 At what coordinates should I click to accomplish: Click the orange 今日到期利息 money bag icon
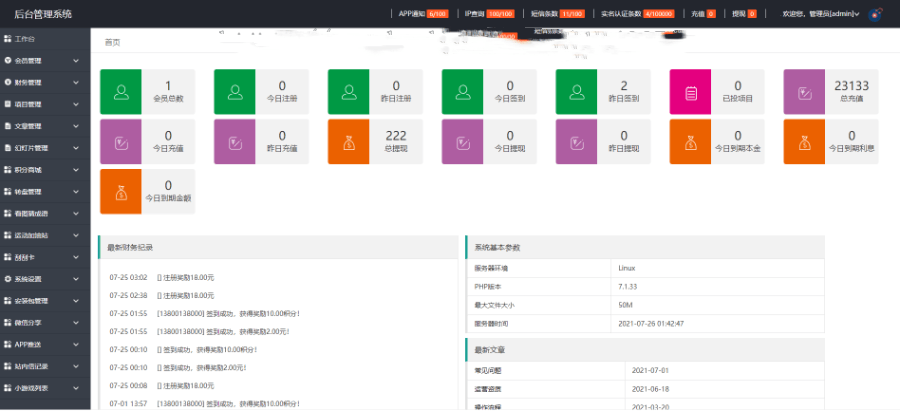coord(804,141)
